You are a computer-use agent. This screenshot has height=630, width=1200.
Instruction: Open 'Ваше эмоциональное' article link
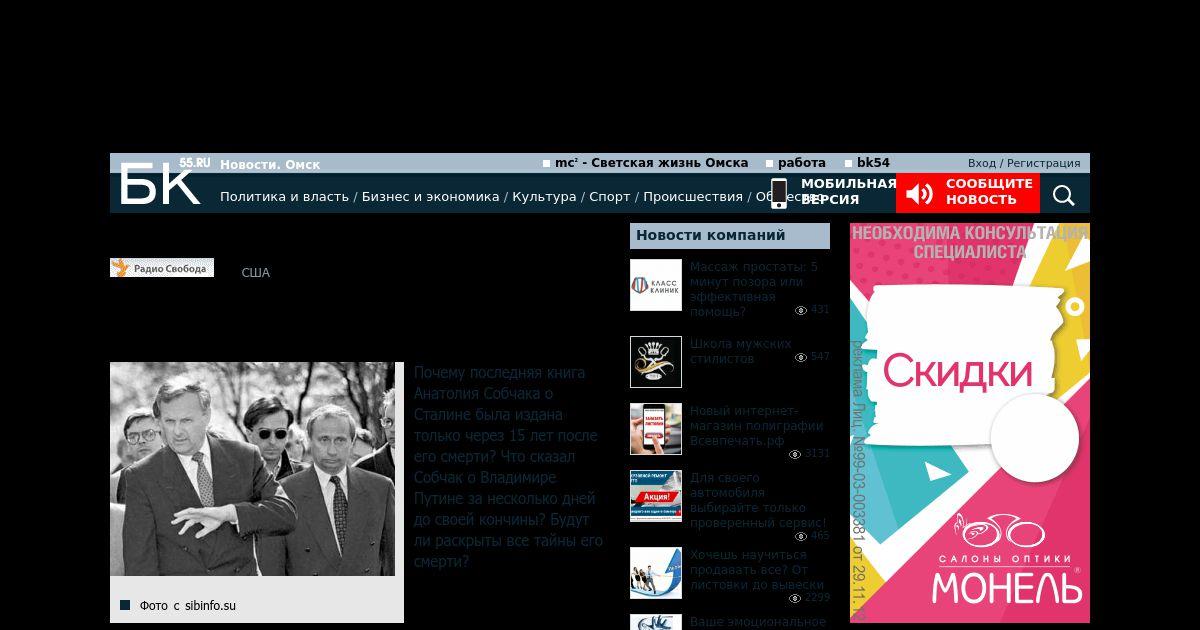click(x=758, y=622)
